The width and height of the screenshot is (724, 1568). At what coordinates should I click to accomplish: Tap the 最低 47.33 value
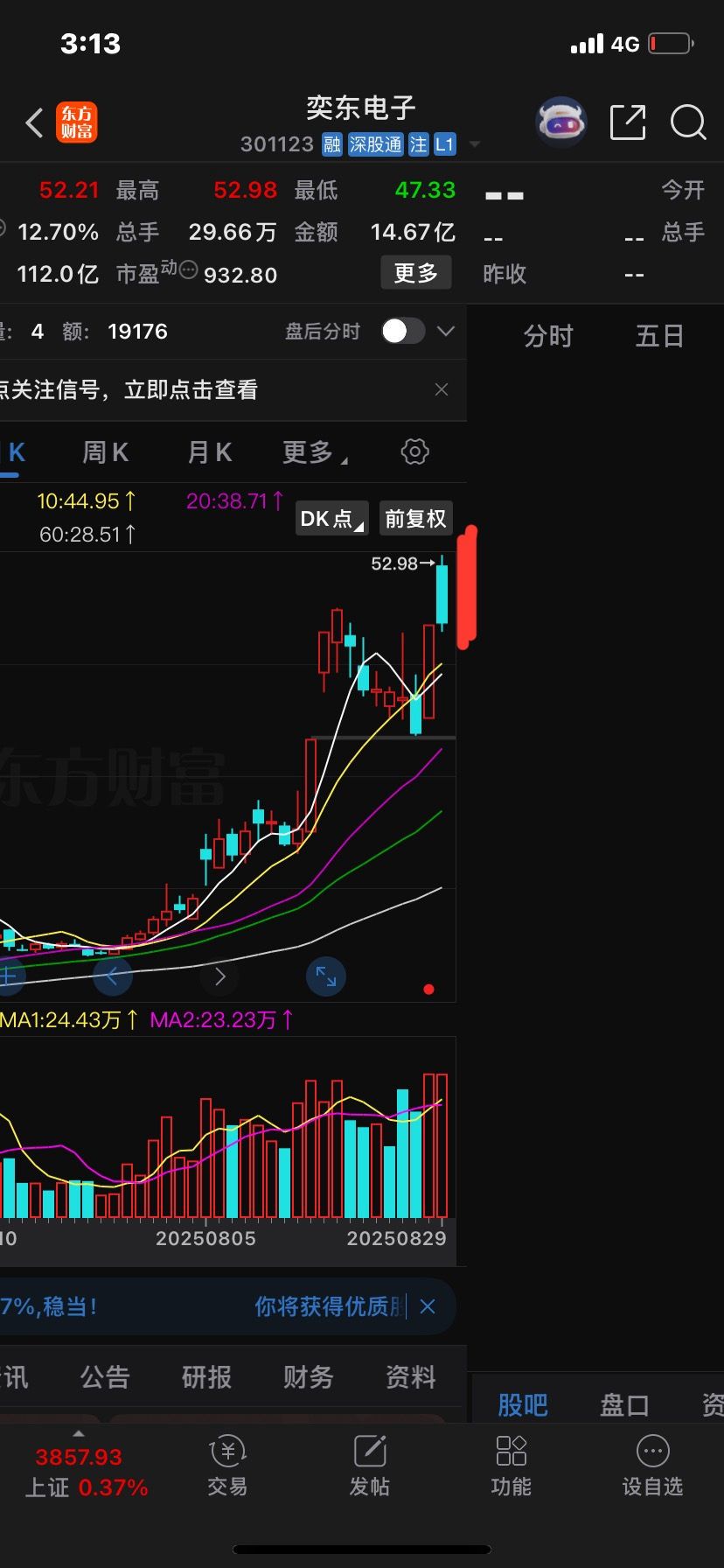(425, 190)
